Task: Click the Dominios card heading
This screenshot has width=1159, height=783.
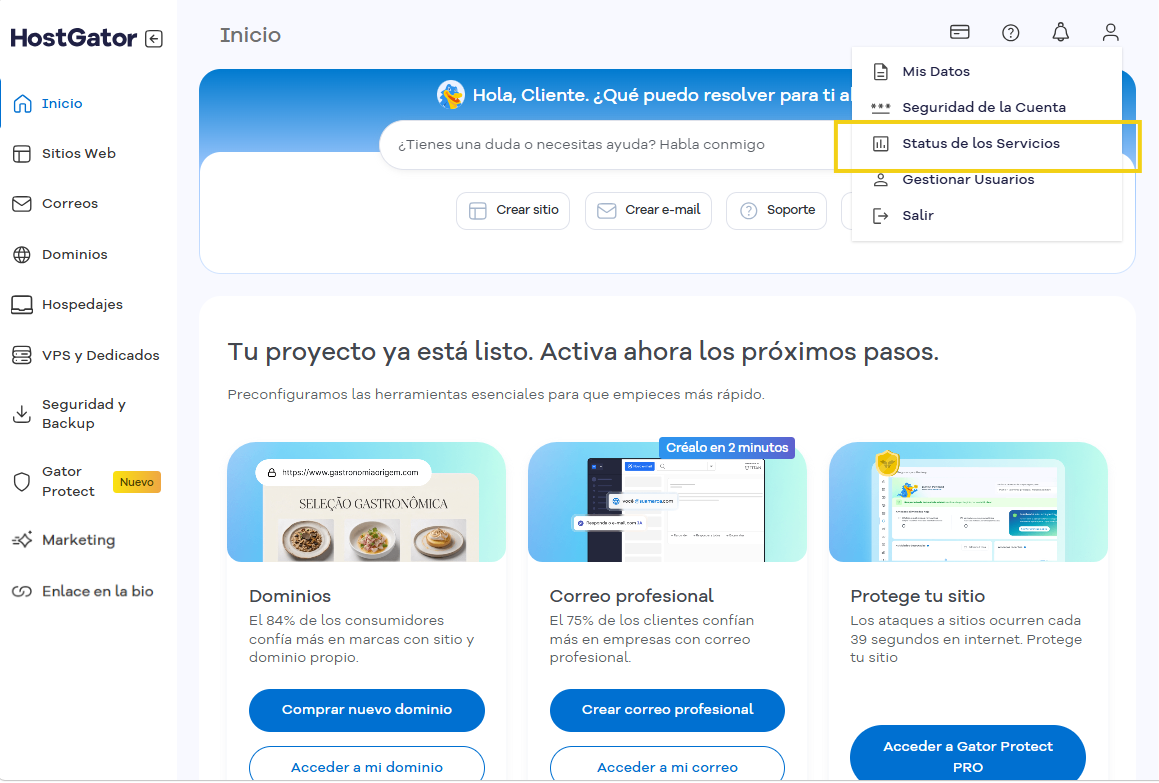Action: [x=290, y=597]
